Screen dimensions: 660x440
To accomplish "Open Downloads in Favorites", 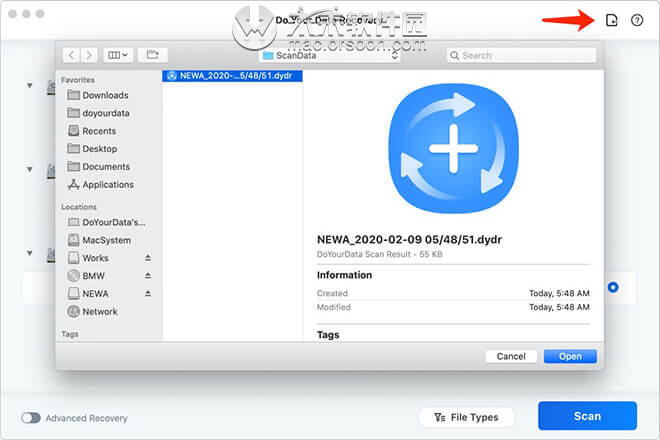I will click(105, 95).
